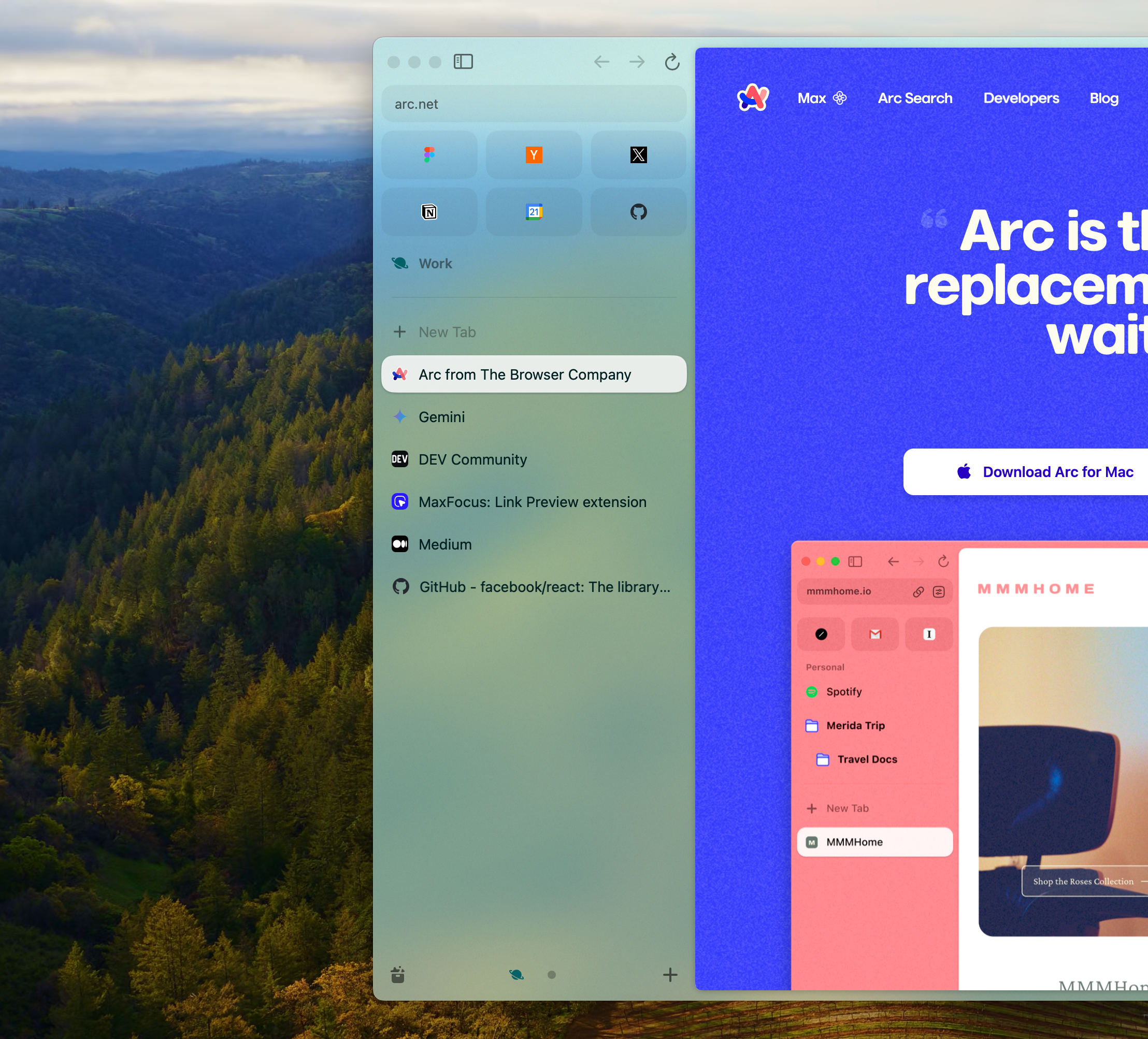Open the Google Calendar pinned tab
This screenshot has height=1039, width=1148.
[x=534, y=211]
